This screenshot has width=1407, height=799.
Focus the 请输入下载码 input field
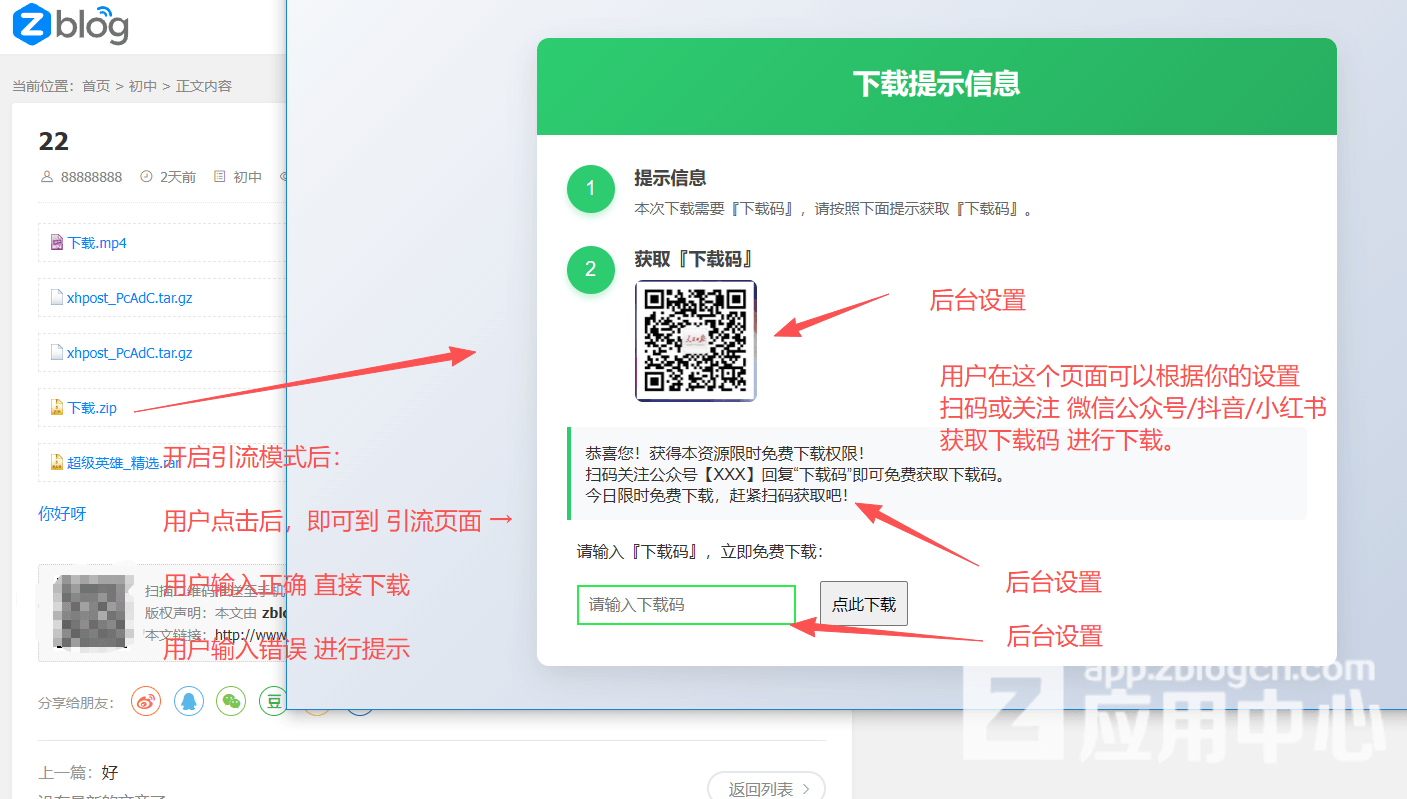pos(686,605)
